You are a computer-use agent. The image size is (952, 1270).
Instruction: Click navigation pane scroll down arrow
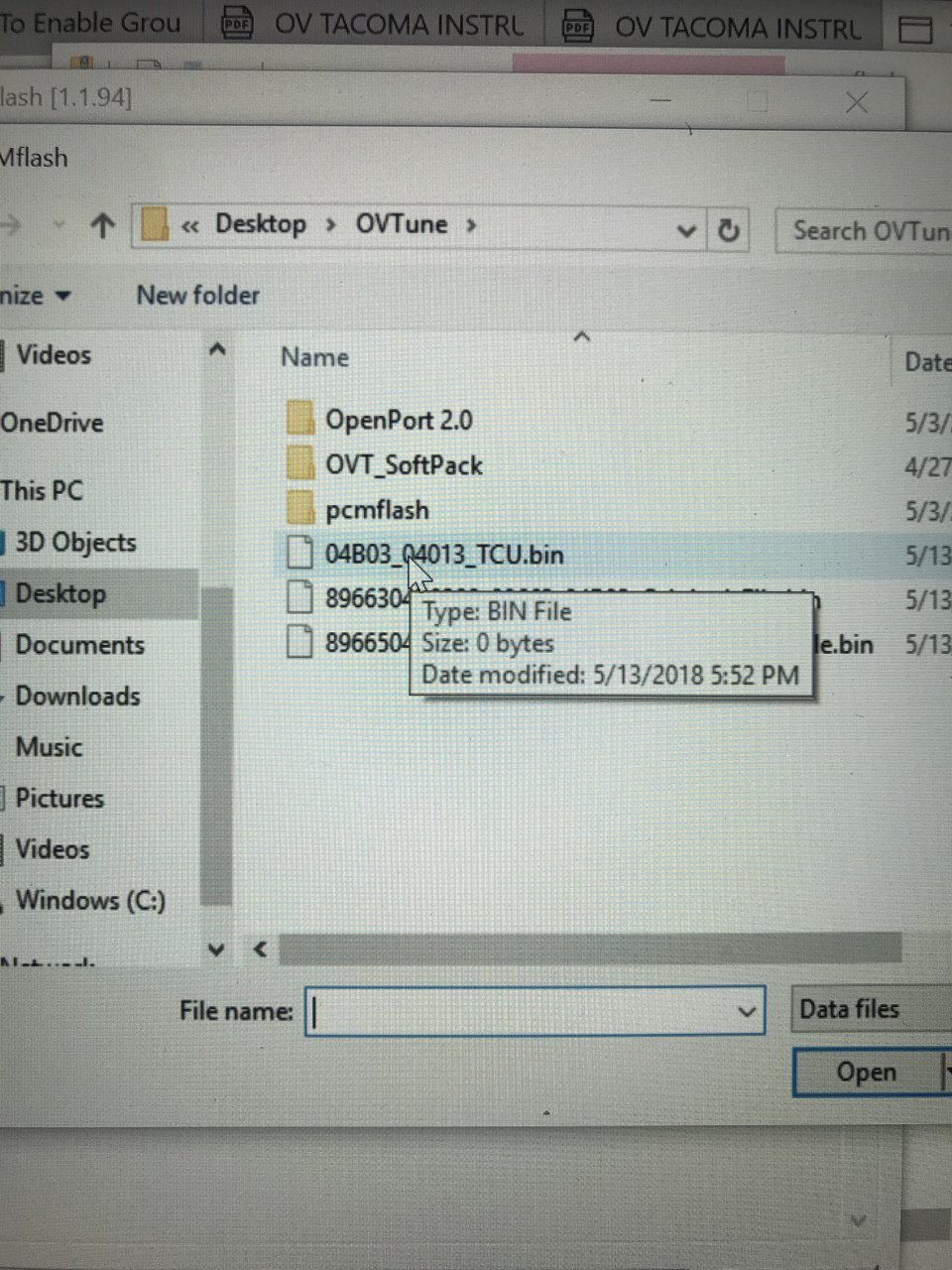point(216,950)
